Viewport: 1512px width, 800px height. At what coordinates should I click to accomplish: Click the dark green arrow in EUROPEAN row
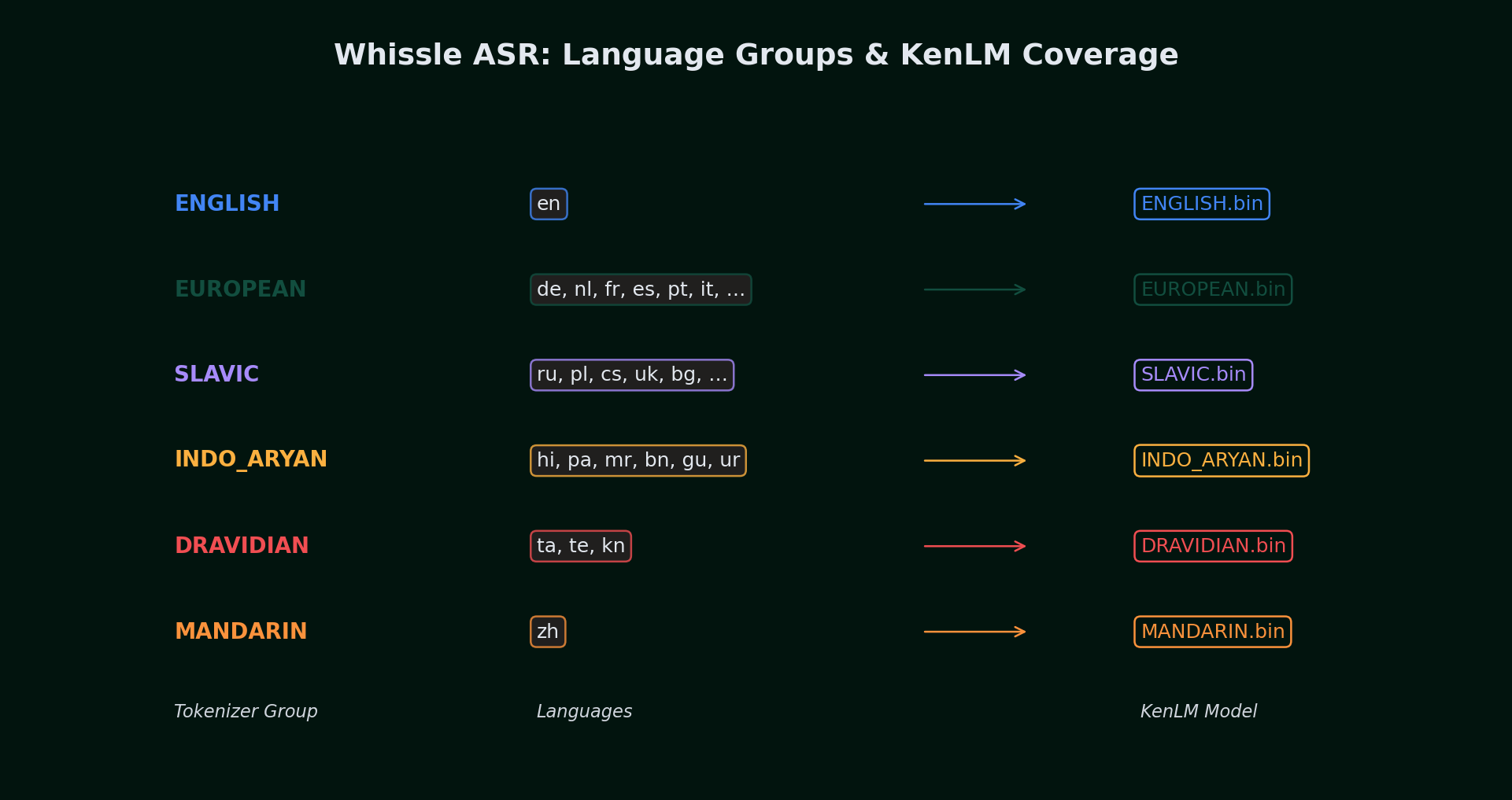[x=974, y=289]
